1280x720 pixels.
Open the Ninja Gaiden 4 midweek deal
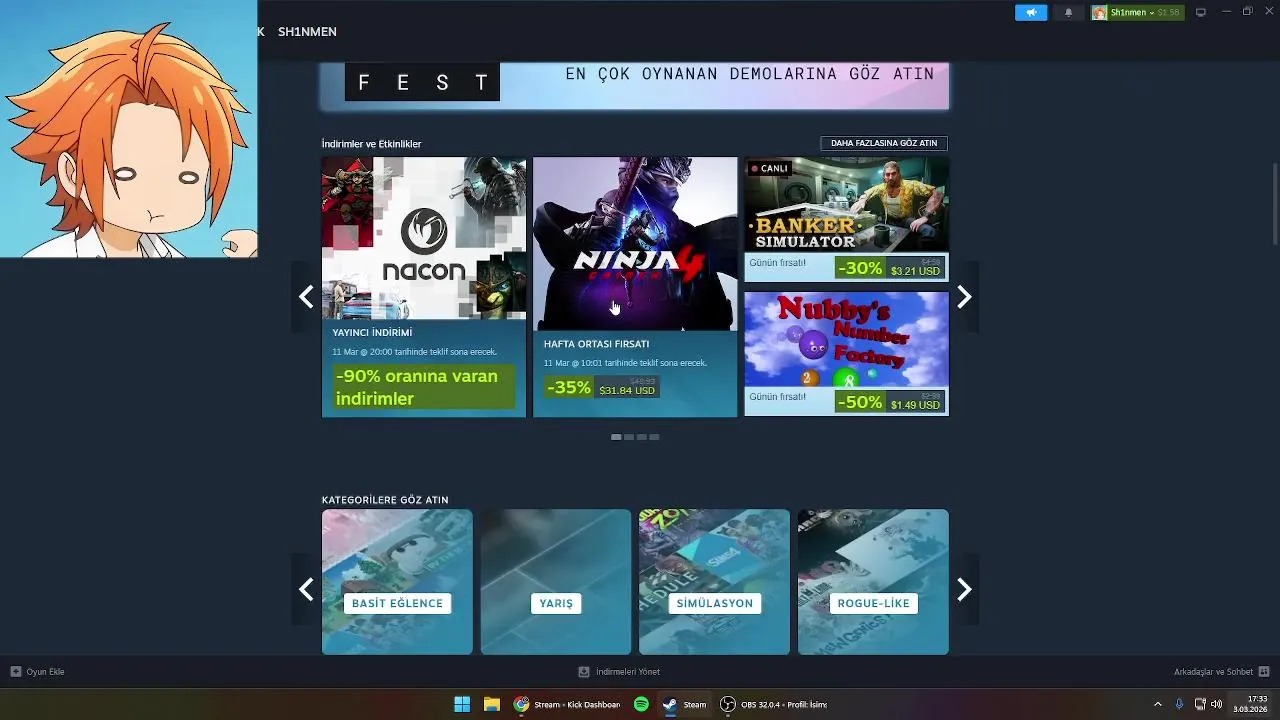(x=635, y=286)
